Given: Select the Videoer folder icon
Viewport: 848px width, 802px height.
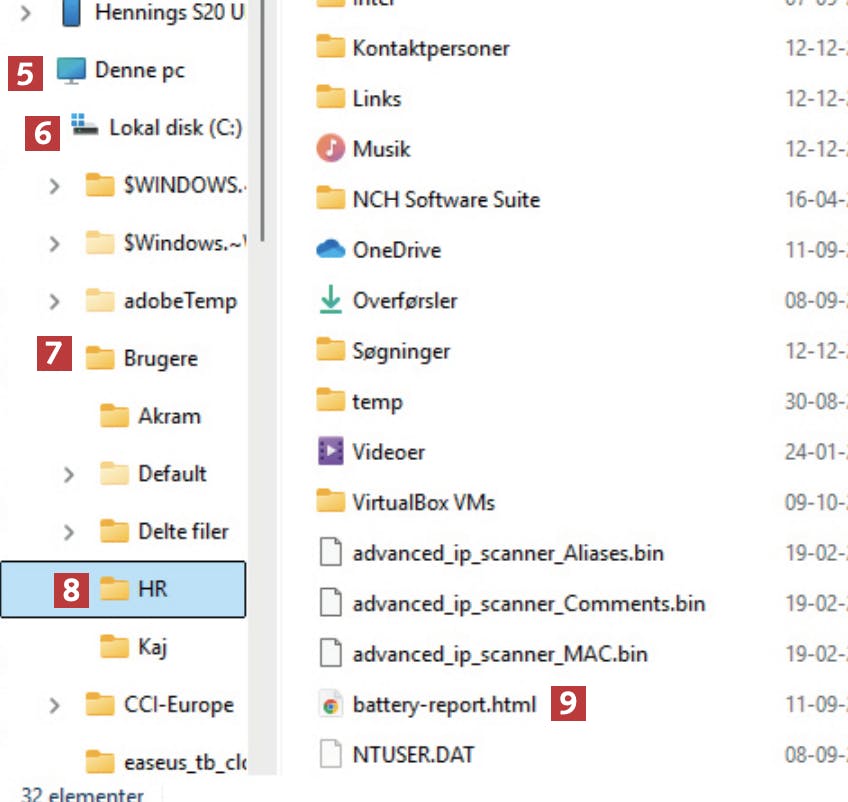Looking at the screenshot, I should [x=330, y=452].
